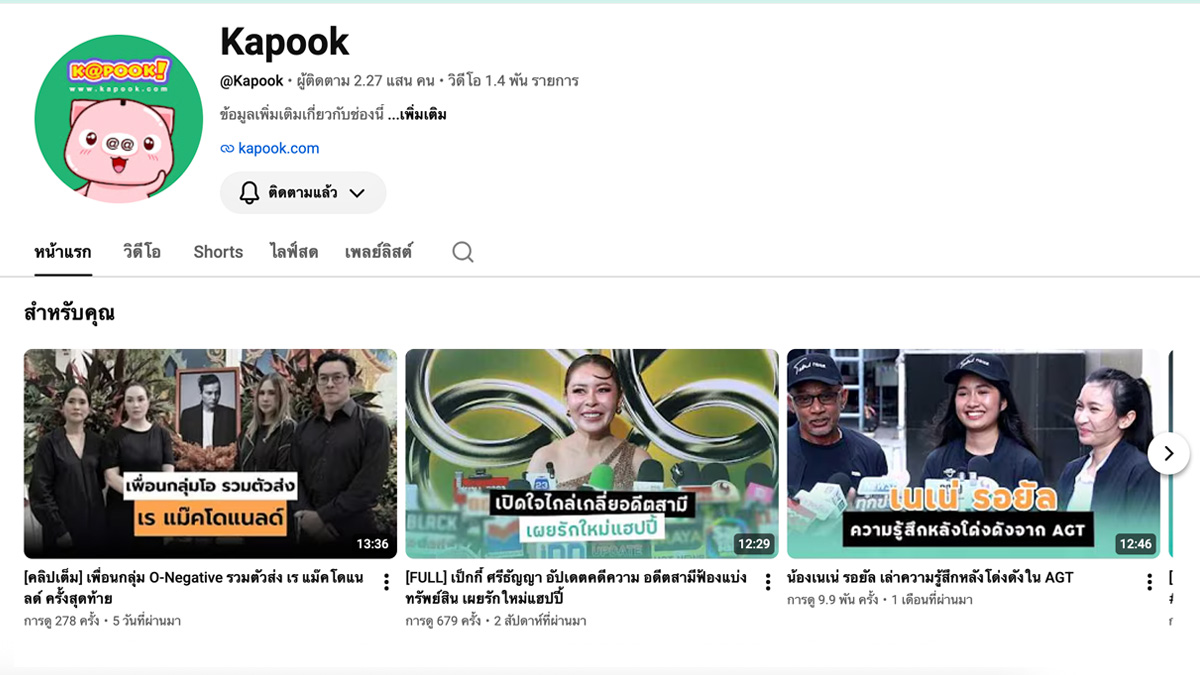
Task: Click the Kapook channel name heading
Action: click(285, 42)
